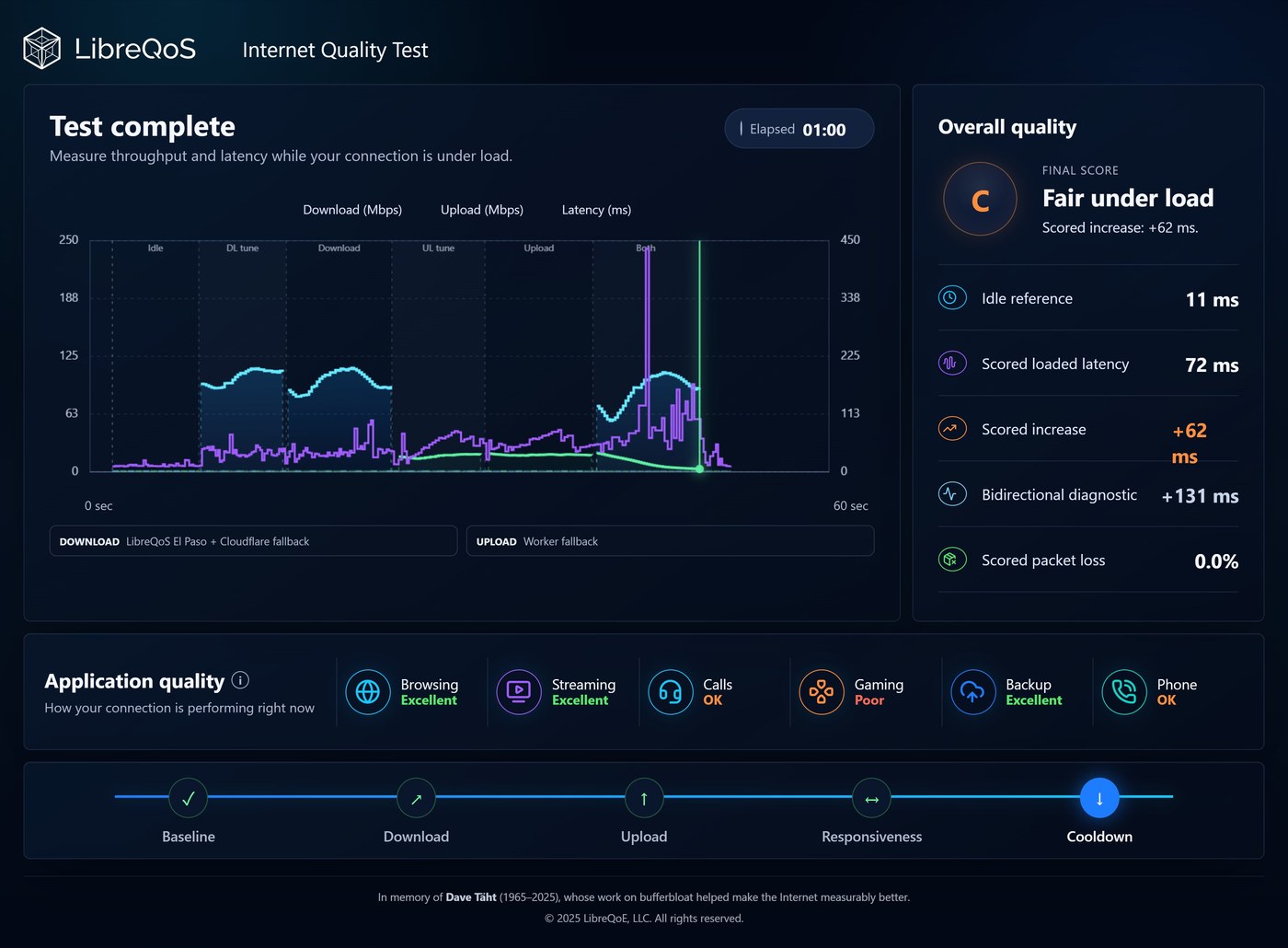Click the Elapsed 01:00 timer pill
Image resolution: width=1288 pixels, height=948 pixels.
[x=799, y=129]
